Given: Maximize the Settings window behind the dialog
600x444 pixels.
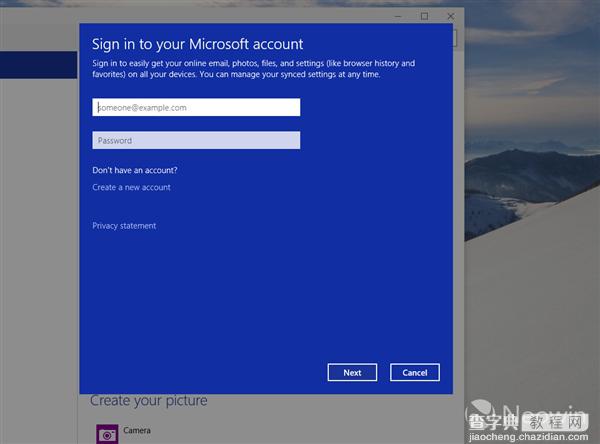Looking at the screenshot, I should click(x=424, y=16).
